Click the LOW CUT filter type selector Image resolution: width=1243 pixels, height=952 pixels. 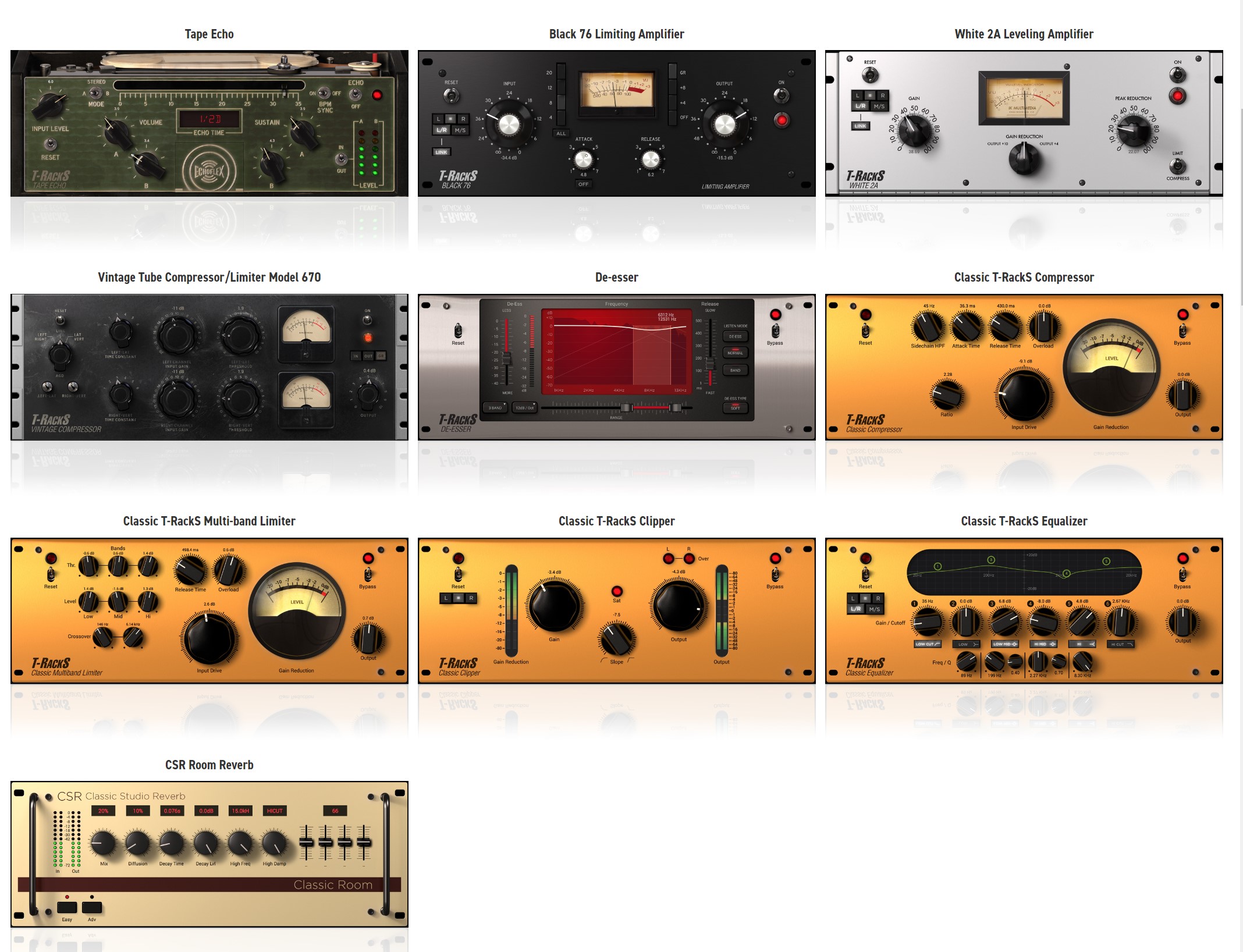pos(927,644)
